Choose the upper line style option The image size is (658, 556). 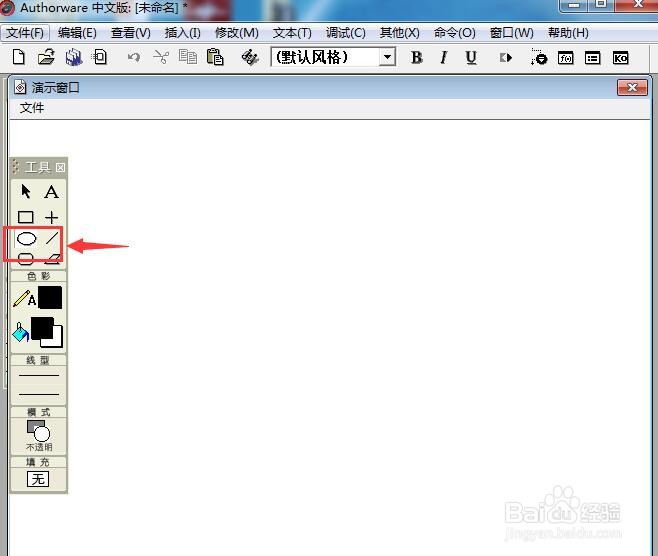(39, 375)
